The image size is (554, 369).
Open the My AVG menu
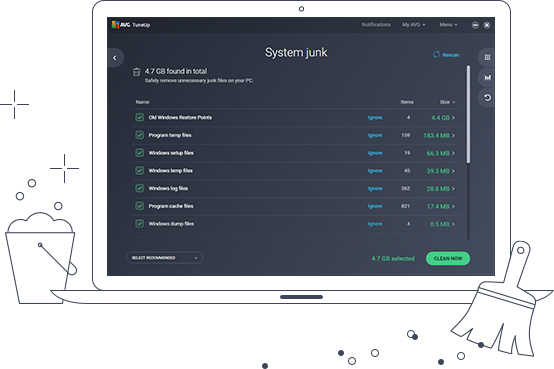(414, 25)
